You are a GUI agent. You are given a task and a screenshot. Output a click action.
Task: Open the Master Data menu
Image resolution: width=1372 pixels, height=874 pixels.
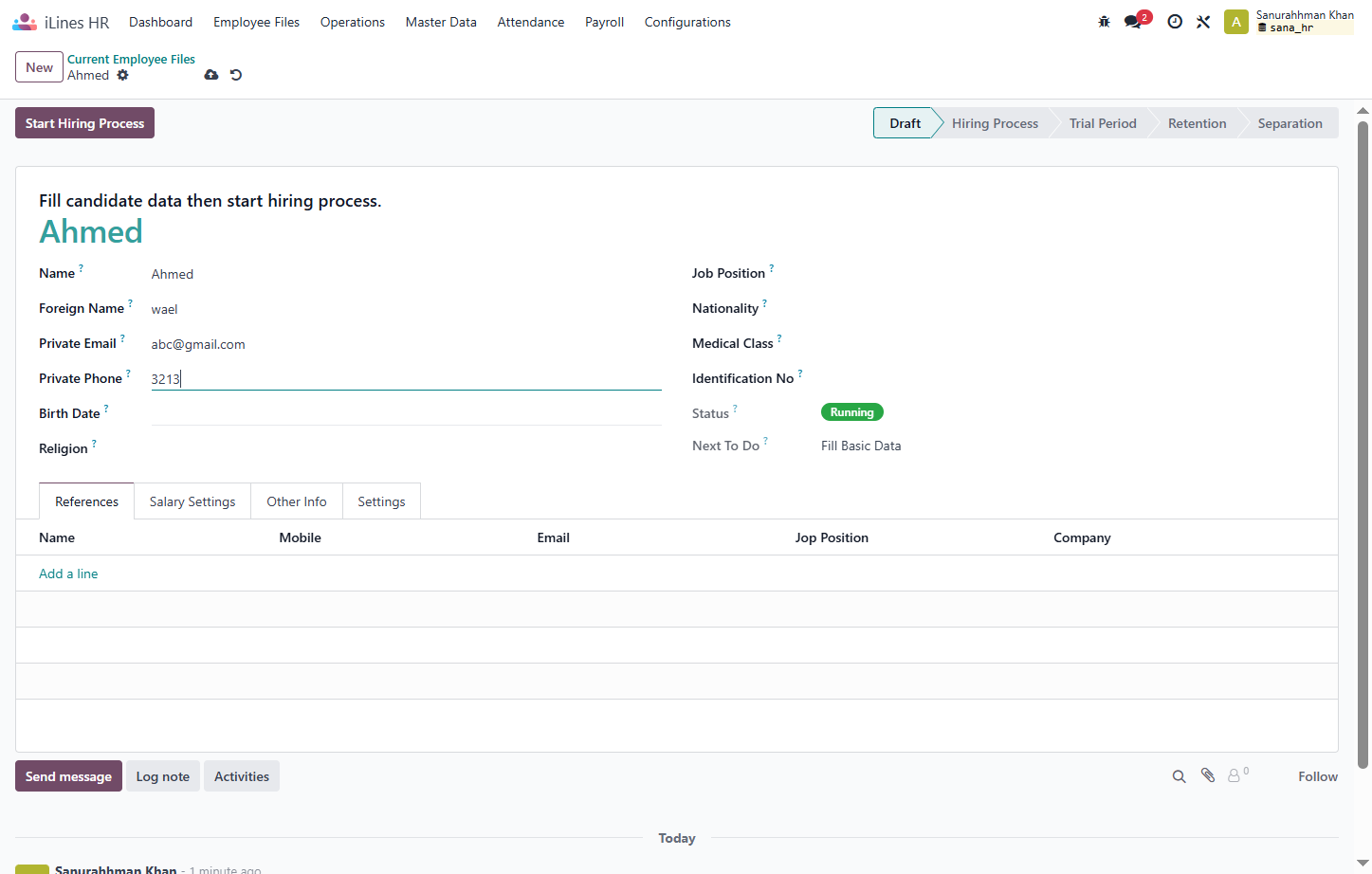tap(441, 22)
